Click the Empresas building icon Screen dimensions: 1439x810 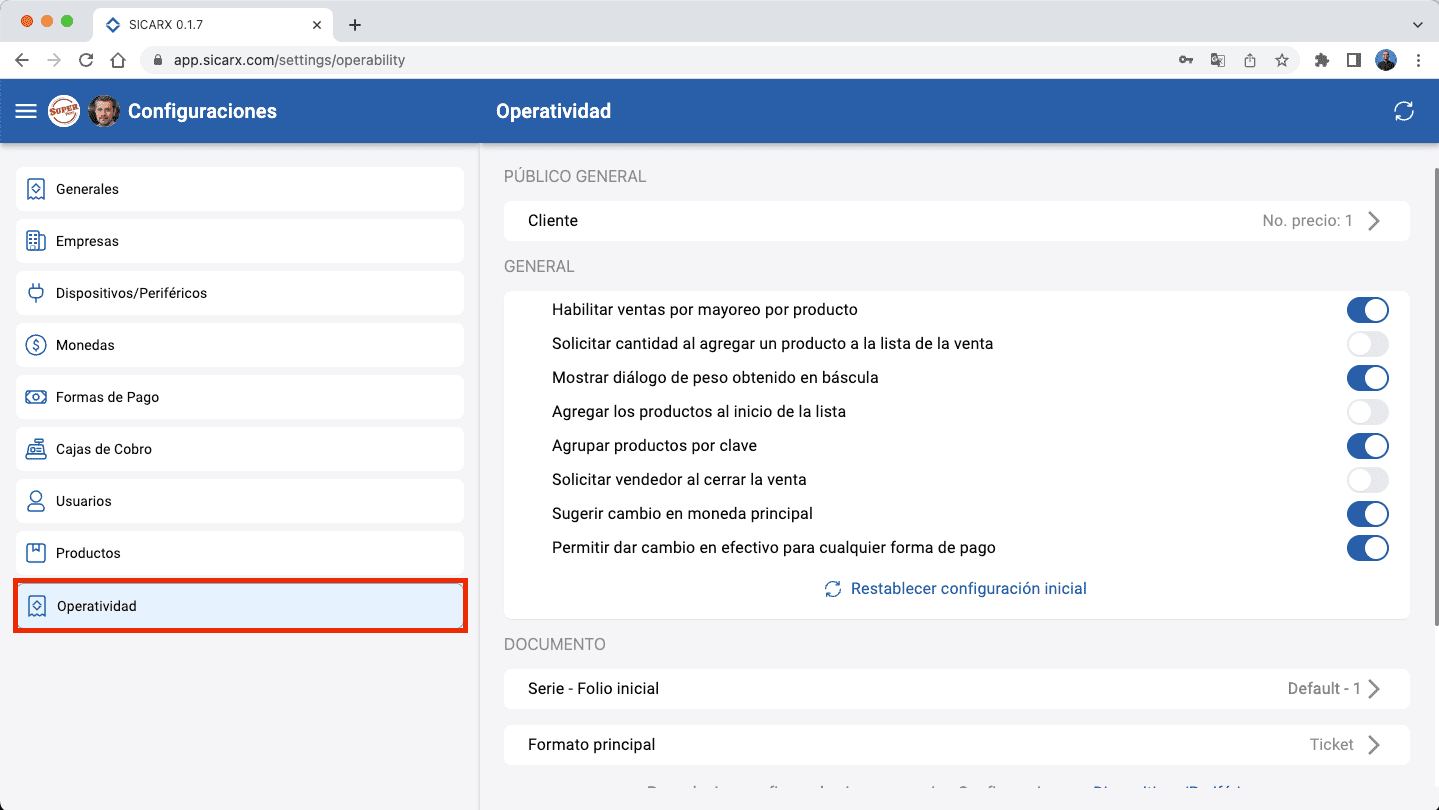(36, 241)
